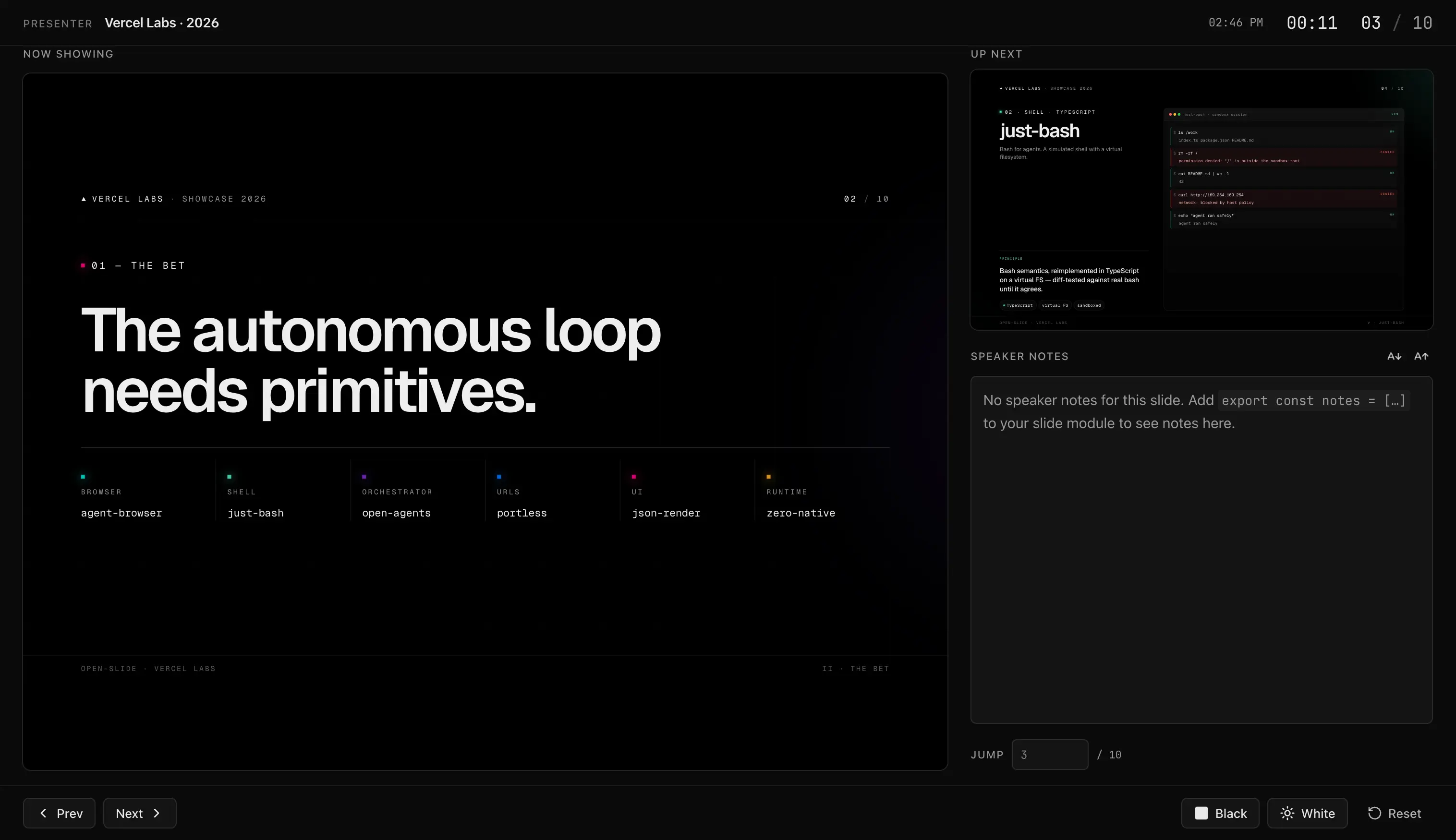This screenshot has height=840, width=1456.
Task: Select the footer II · THE BET
Action: (x=856, y=668)
